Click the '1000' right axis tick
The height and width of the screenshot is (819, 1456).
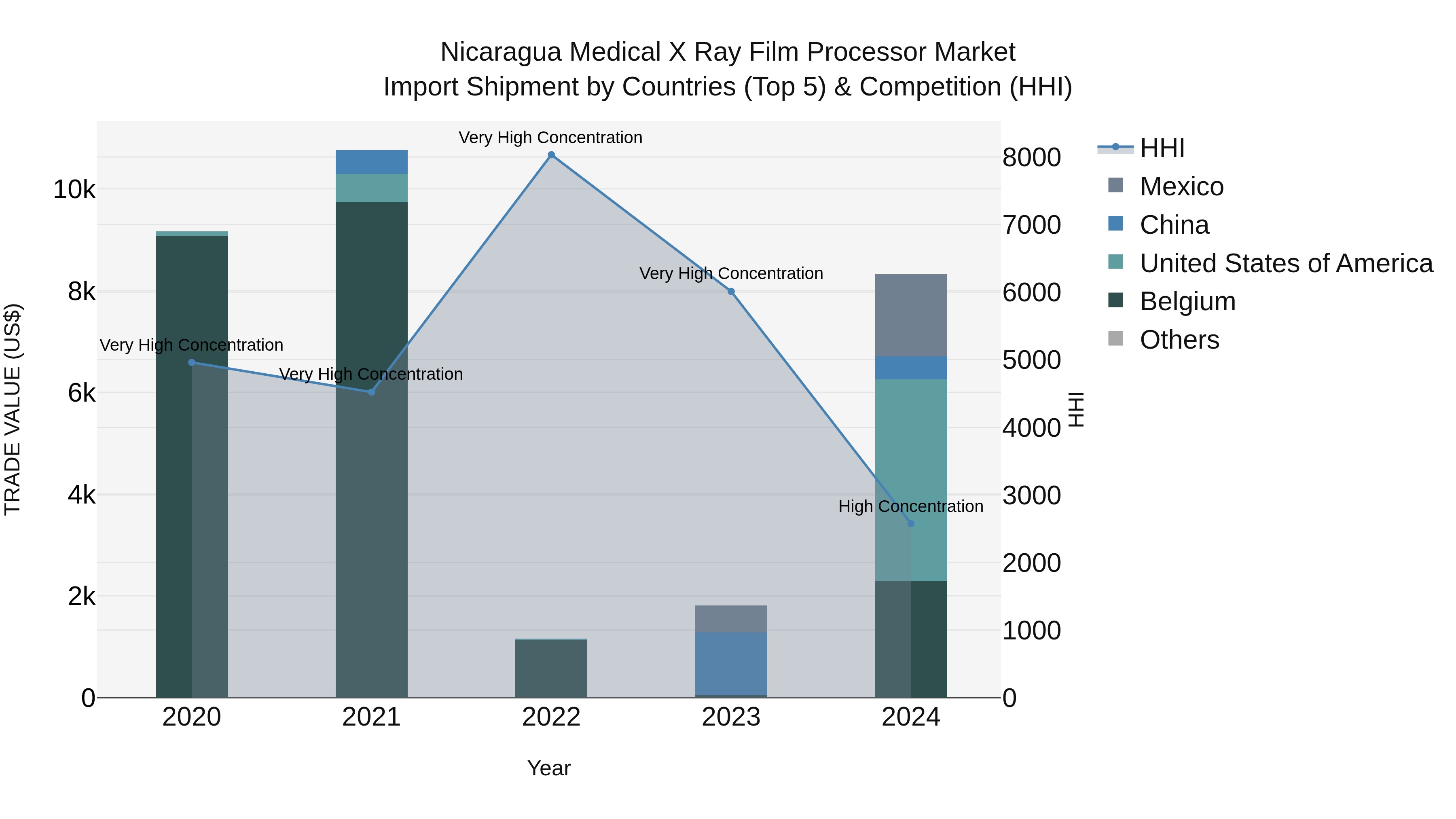(1031, 631)
